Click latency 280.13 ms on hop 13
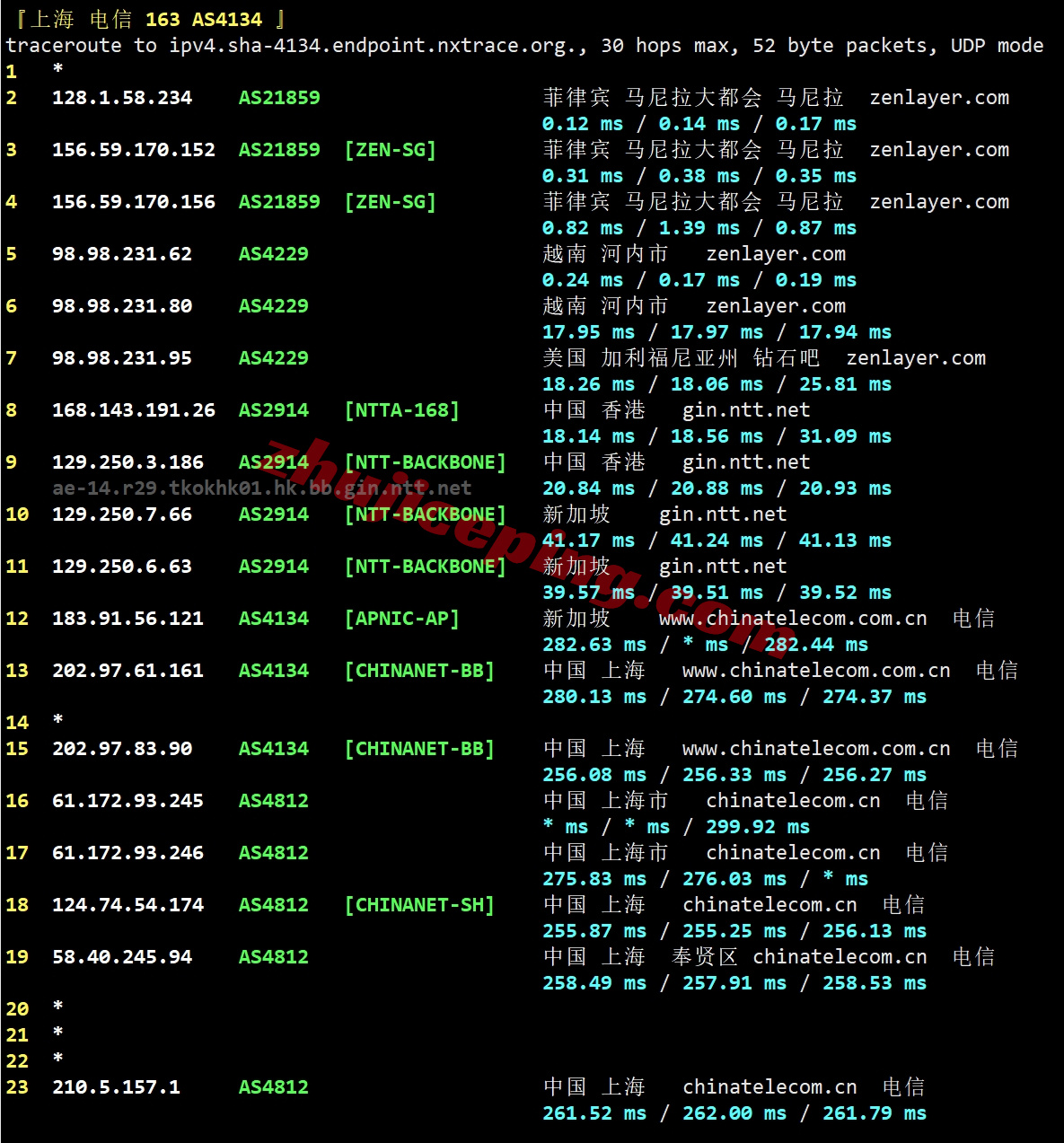The image size is (1064, 1143). [x=594, y=697]
